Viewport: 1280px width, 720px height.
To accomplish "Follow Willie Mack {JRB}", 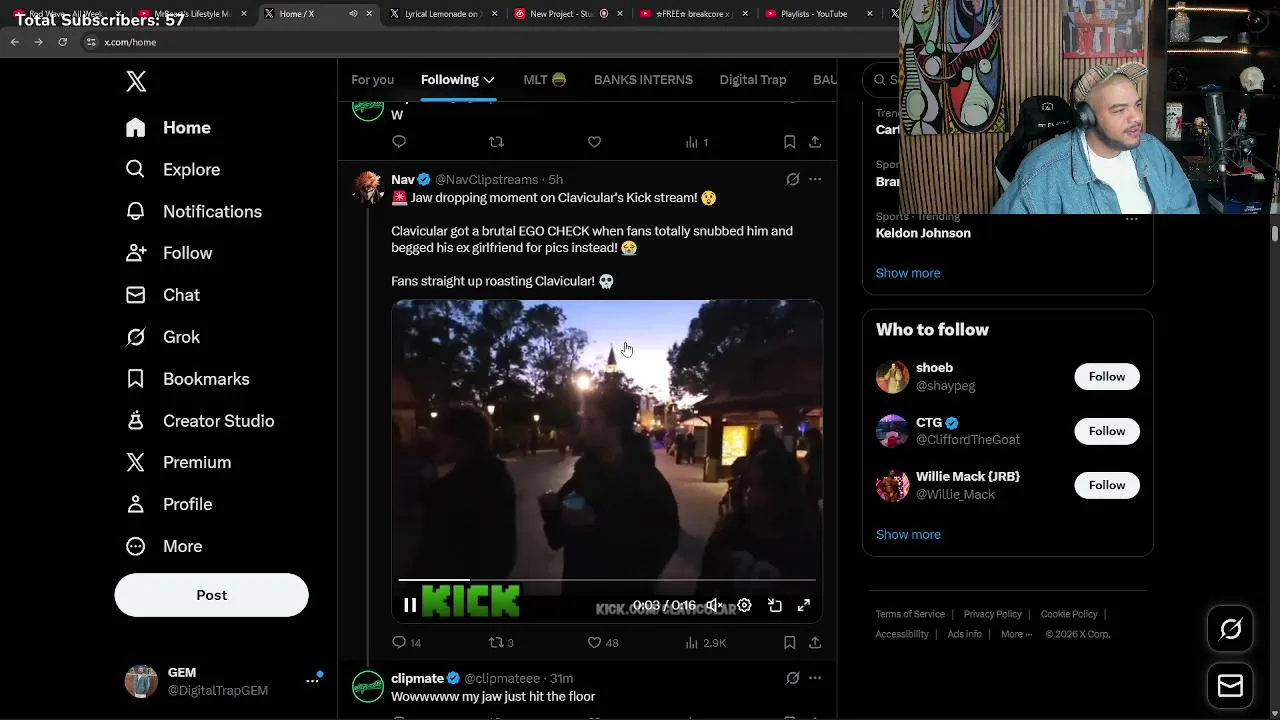I will [1107, 485].
